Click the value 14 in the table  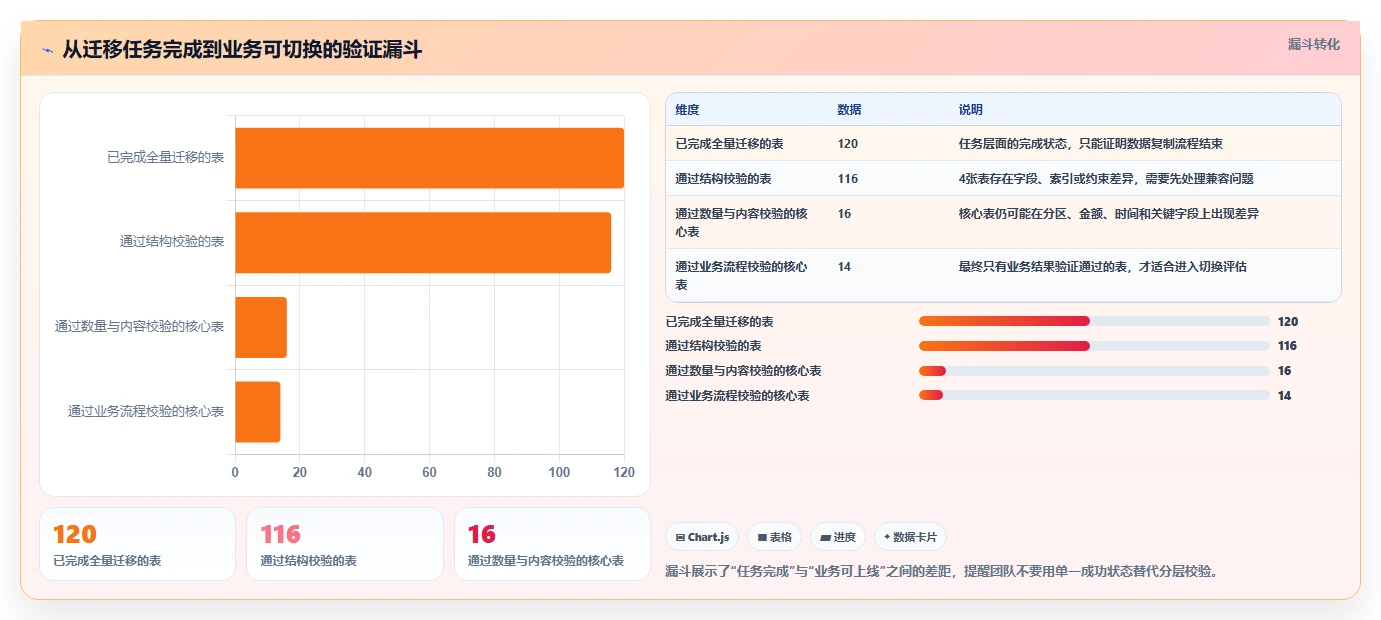[845, 267]
